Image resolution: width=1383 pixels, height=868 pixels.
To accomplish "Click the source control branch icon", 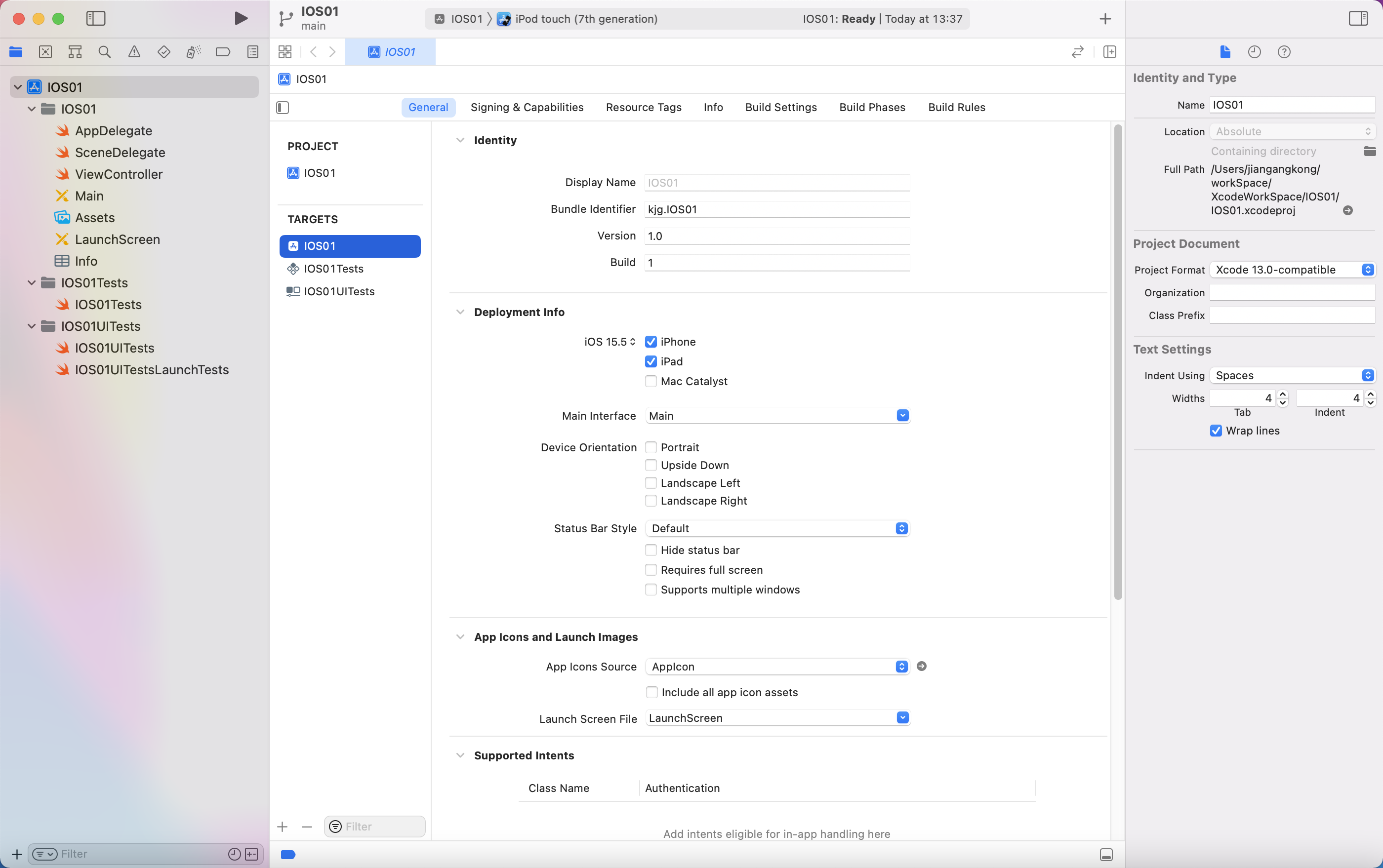I will [x=285, y=19].
